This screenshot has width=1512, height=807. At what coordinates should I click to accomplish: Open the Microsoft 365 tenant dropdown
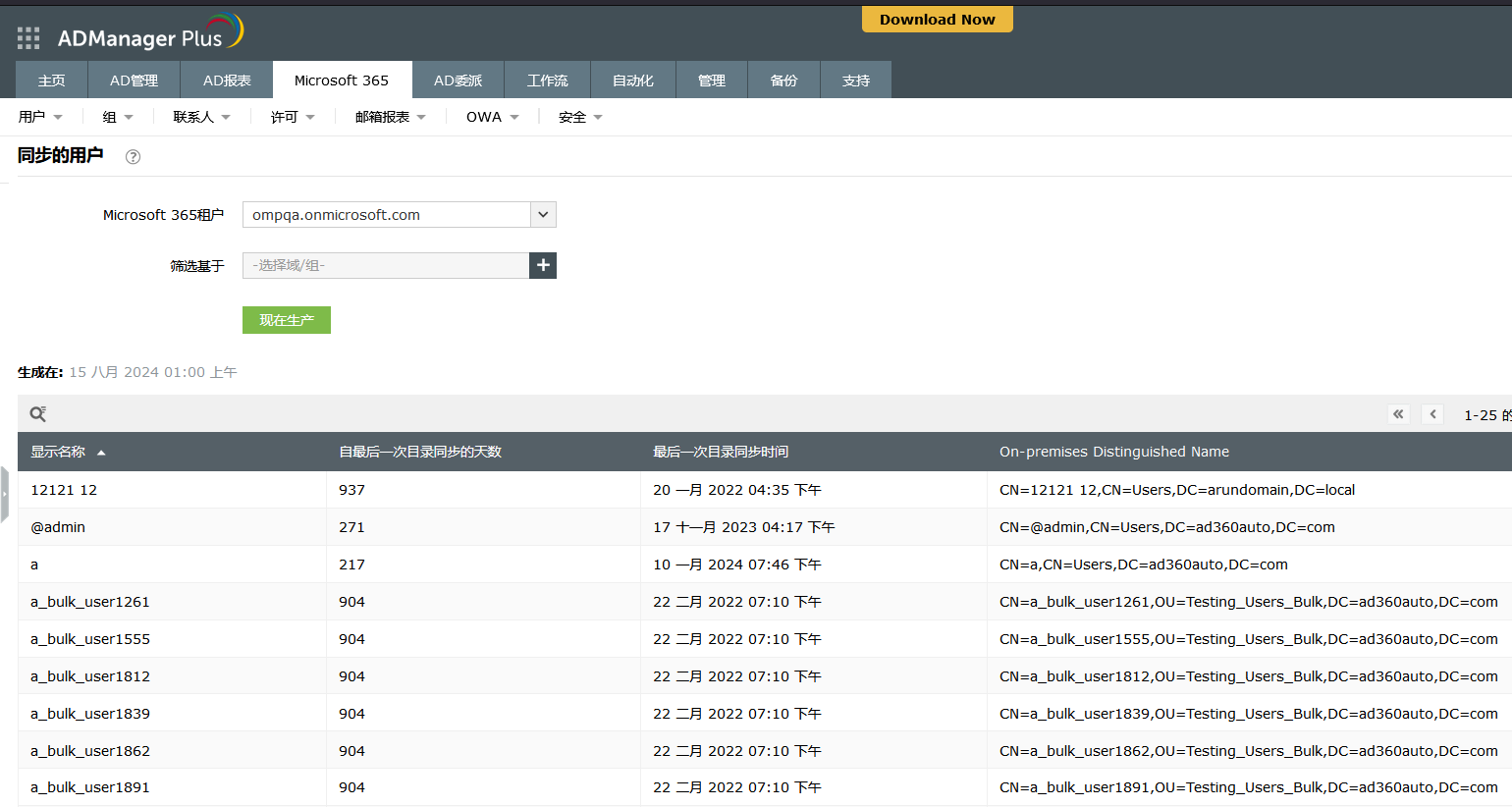pyautogui.click(x=543, y=215)
